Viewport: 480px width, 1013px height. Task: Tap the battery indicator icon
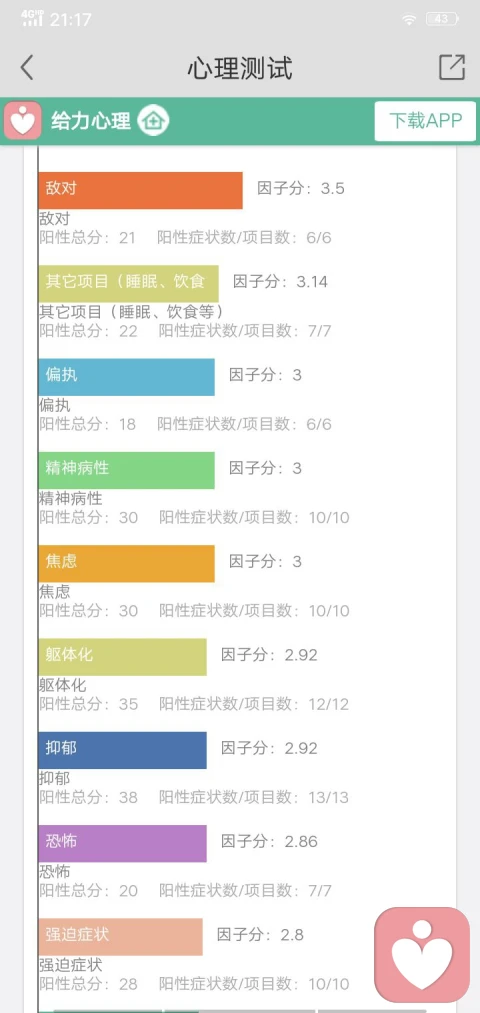[442, 19]
